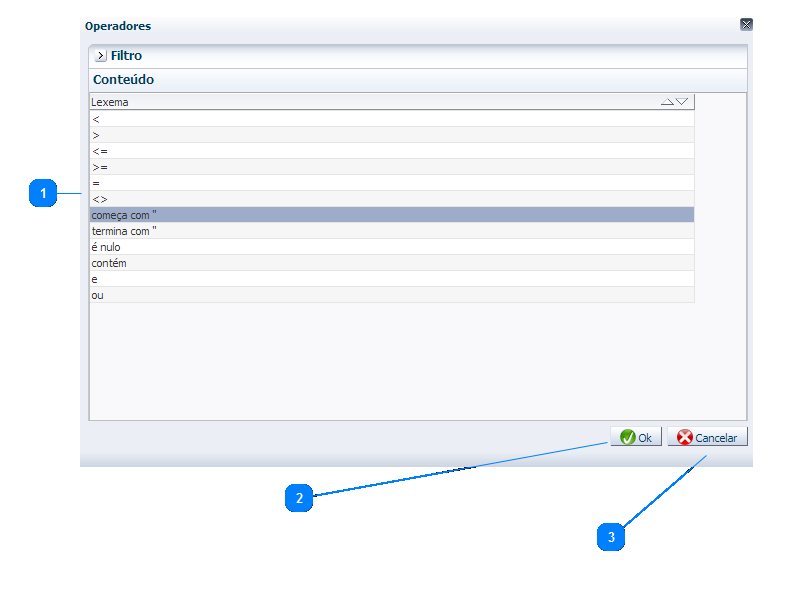Click the blue callout marker 1
Image resolution: width=785 pixels, height=590 pixels.
43,194
